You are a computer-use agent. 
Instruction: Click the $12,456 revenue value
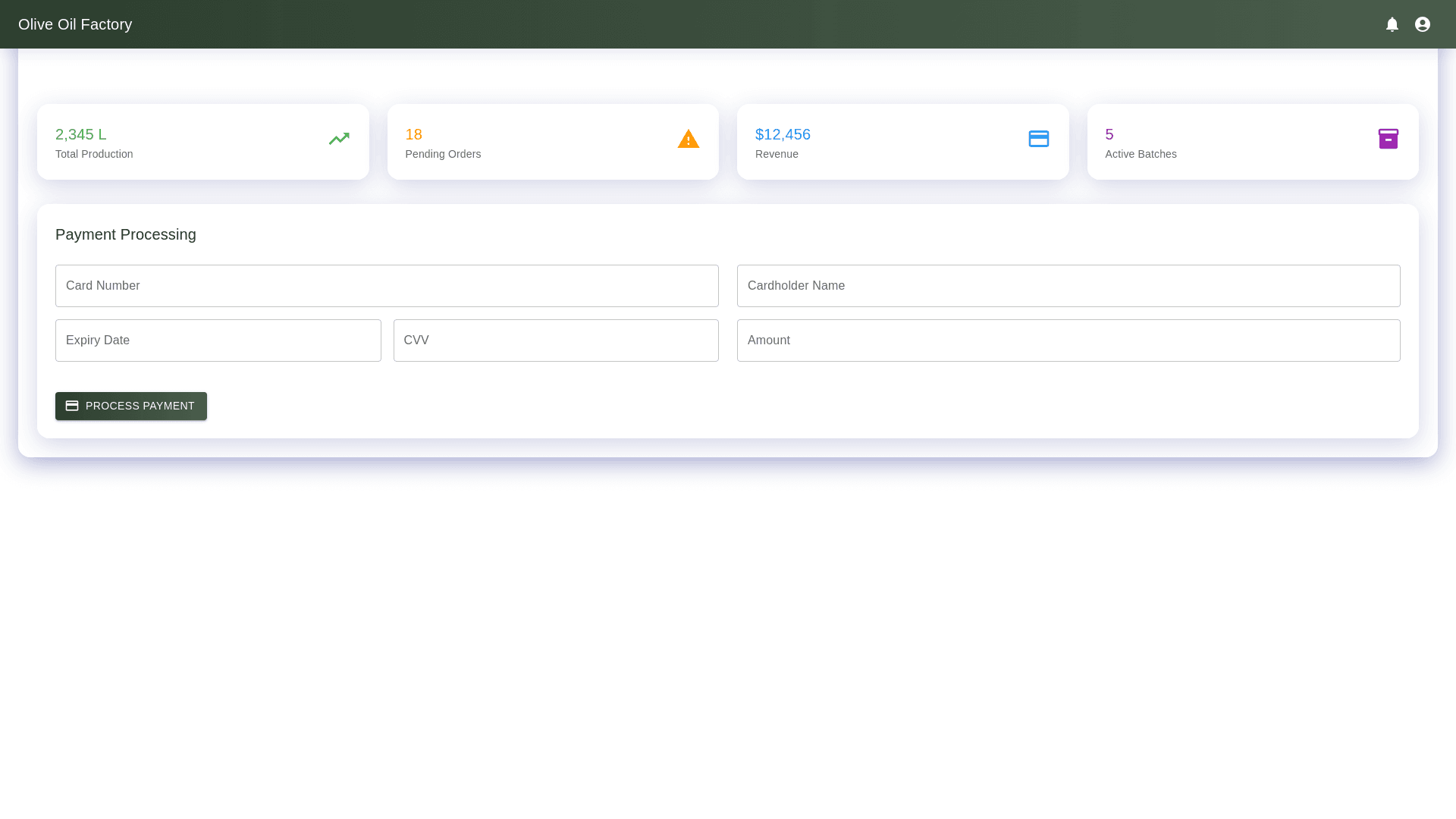[x=783, y=134]
